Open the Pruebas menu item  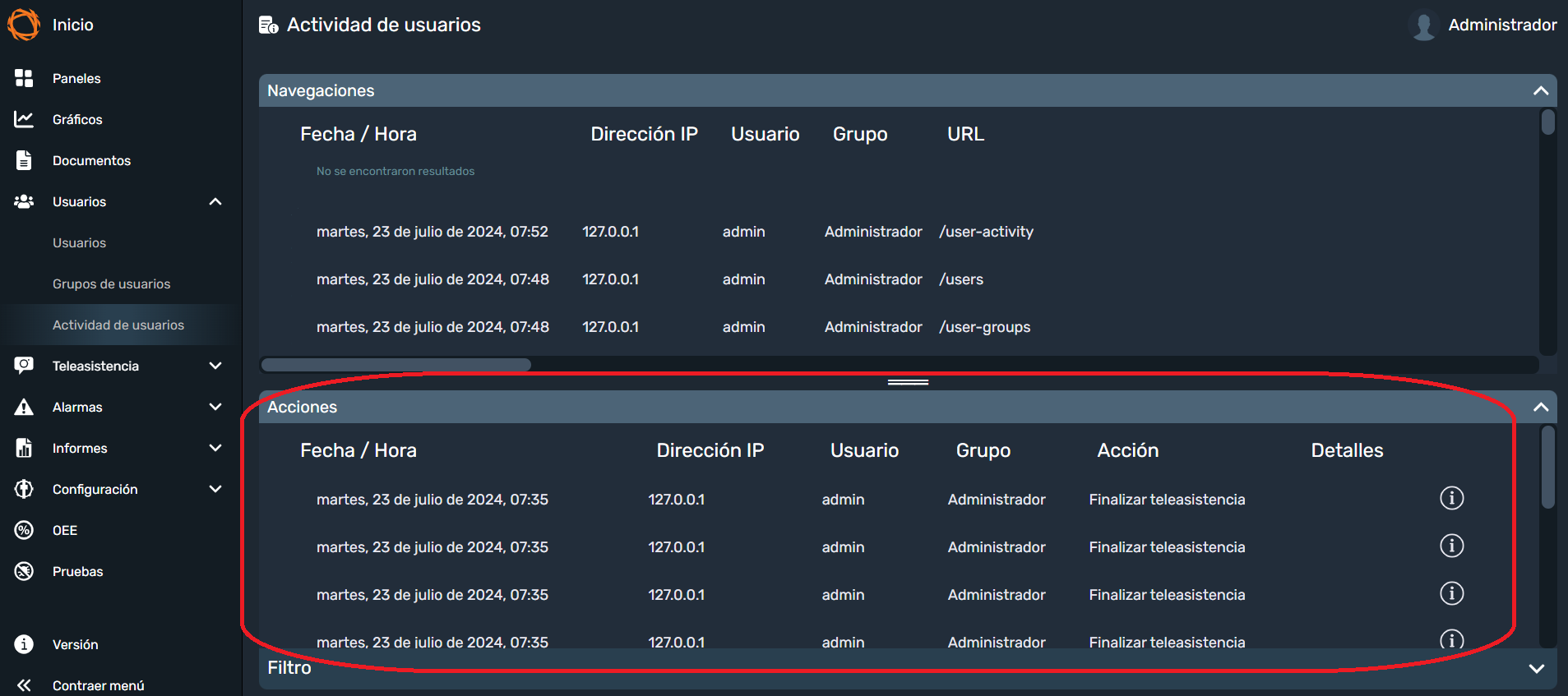coord(78,571)
